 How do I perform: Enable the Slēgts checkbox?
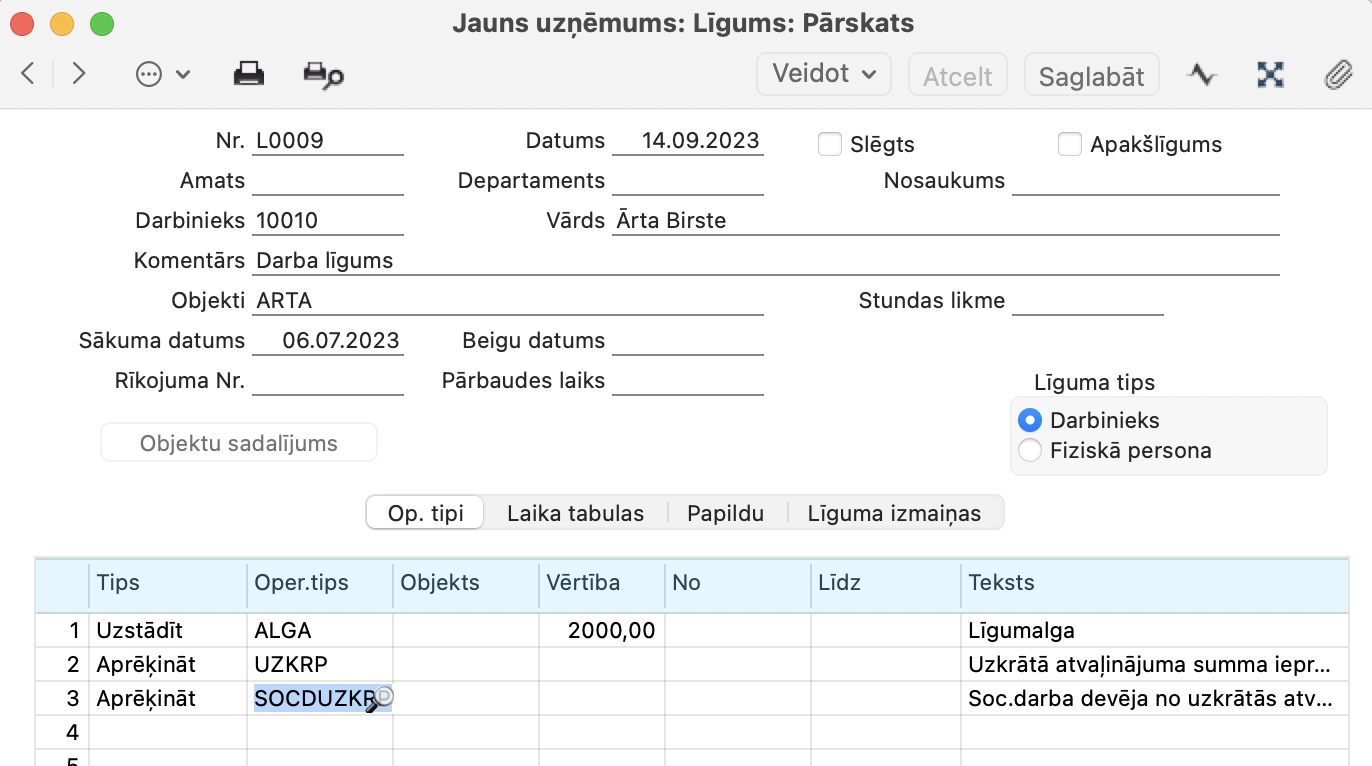(829, 145)
